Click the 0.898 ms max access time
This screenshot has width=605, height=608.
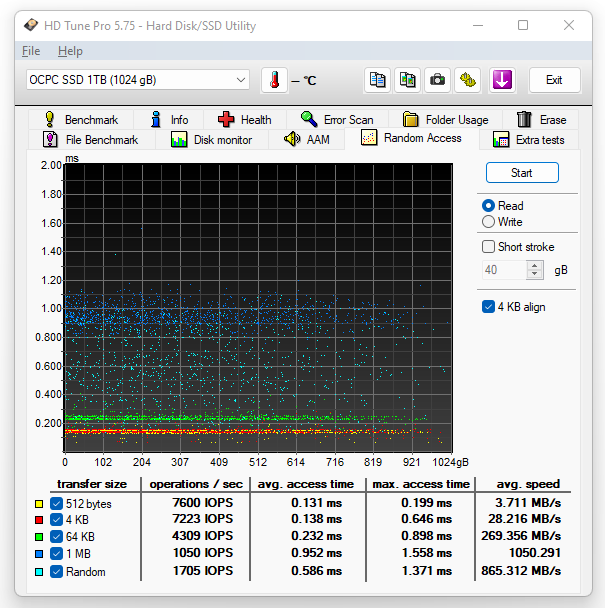426,535
